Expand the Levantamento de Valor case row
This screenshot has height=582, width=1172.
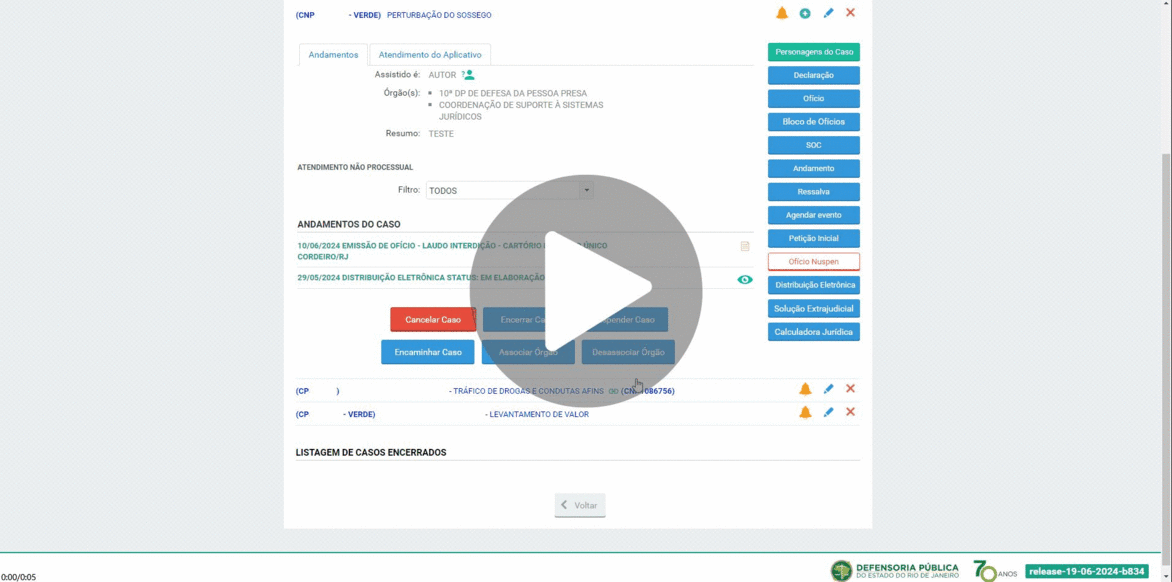pos(537,414)
